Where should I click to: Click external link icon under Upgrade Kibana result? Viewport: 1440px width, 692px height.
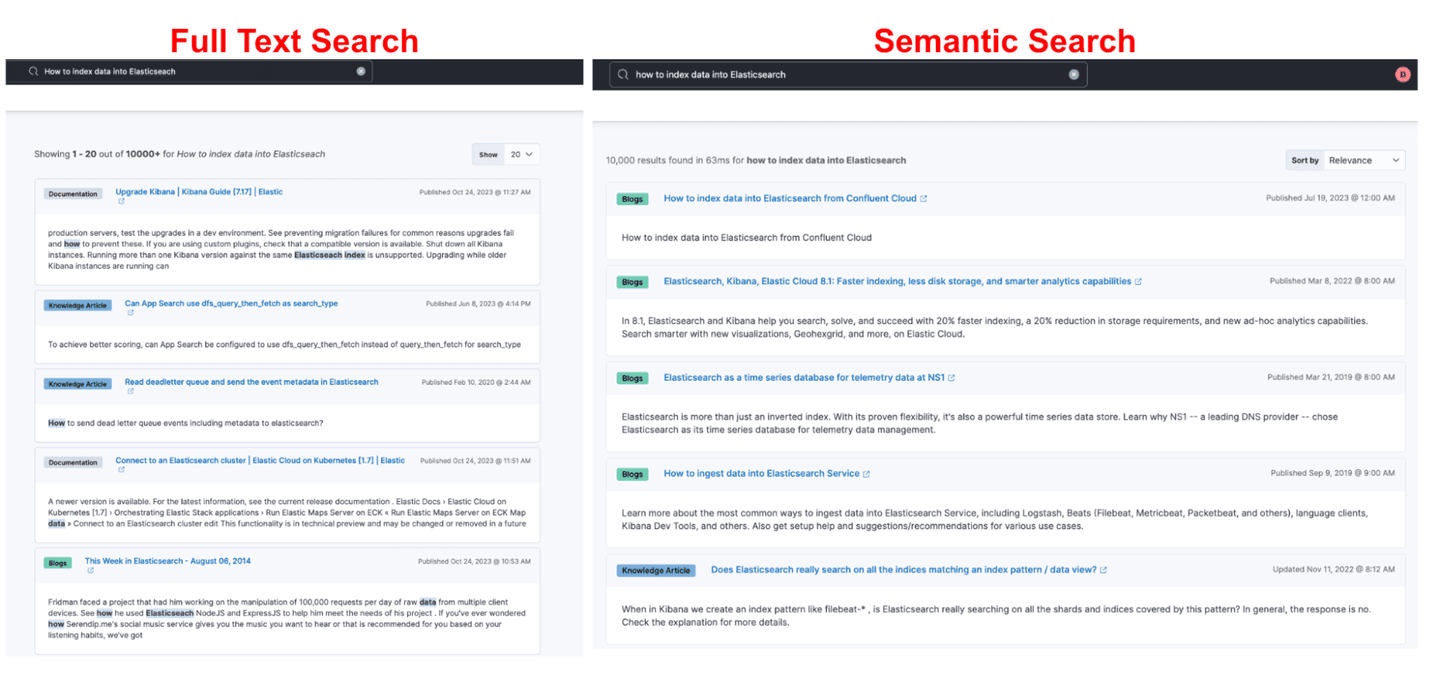(121, 202)
